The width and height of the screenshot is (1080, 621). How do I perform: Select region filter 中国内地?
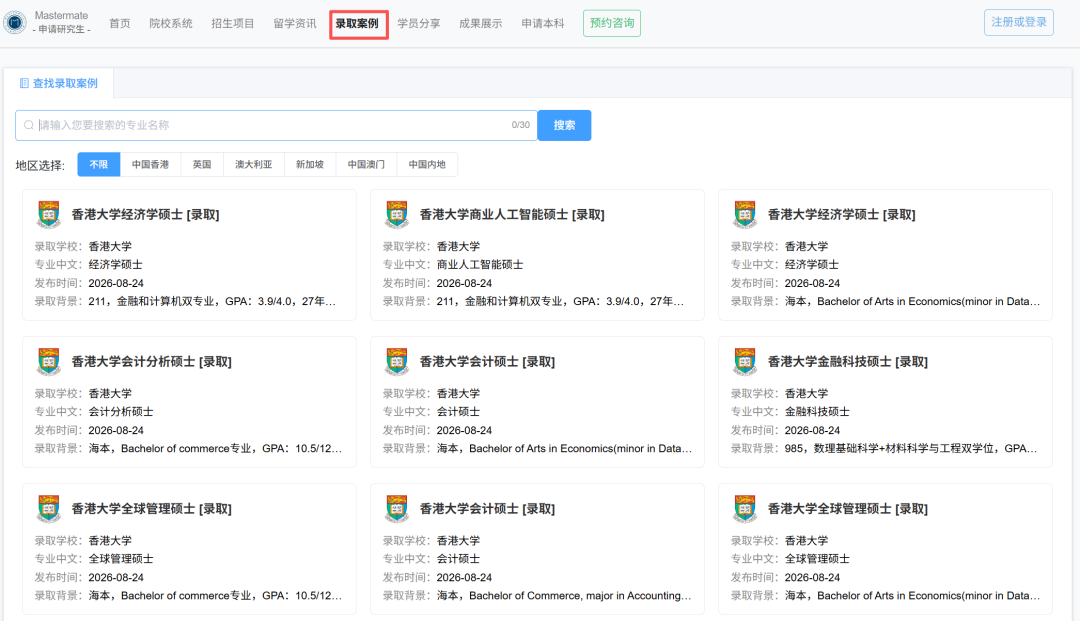(427, 165)
